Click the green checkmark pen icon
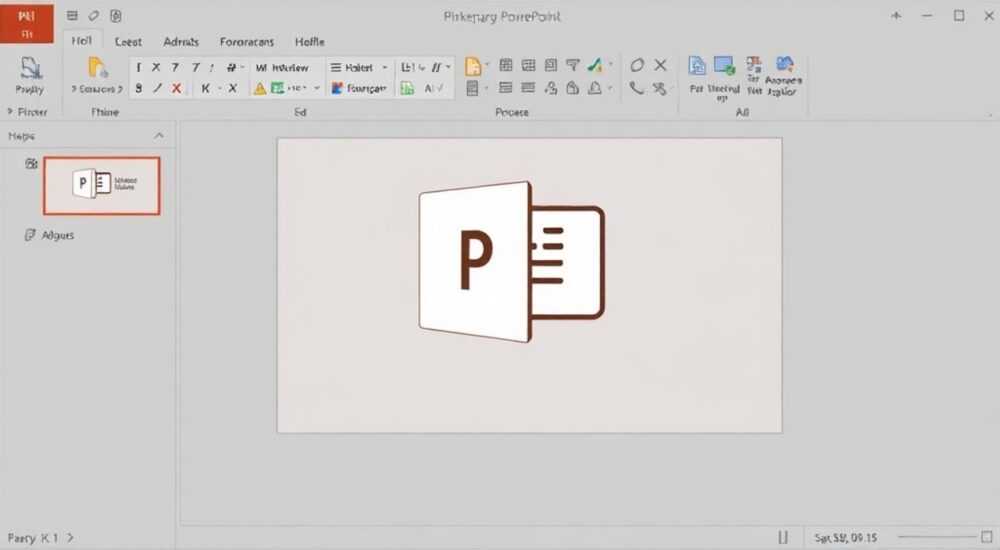The image size is (1000, 550). [595, 65]
